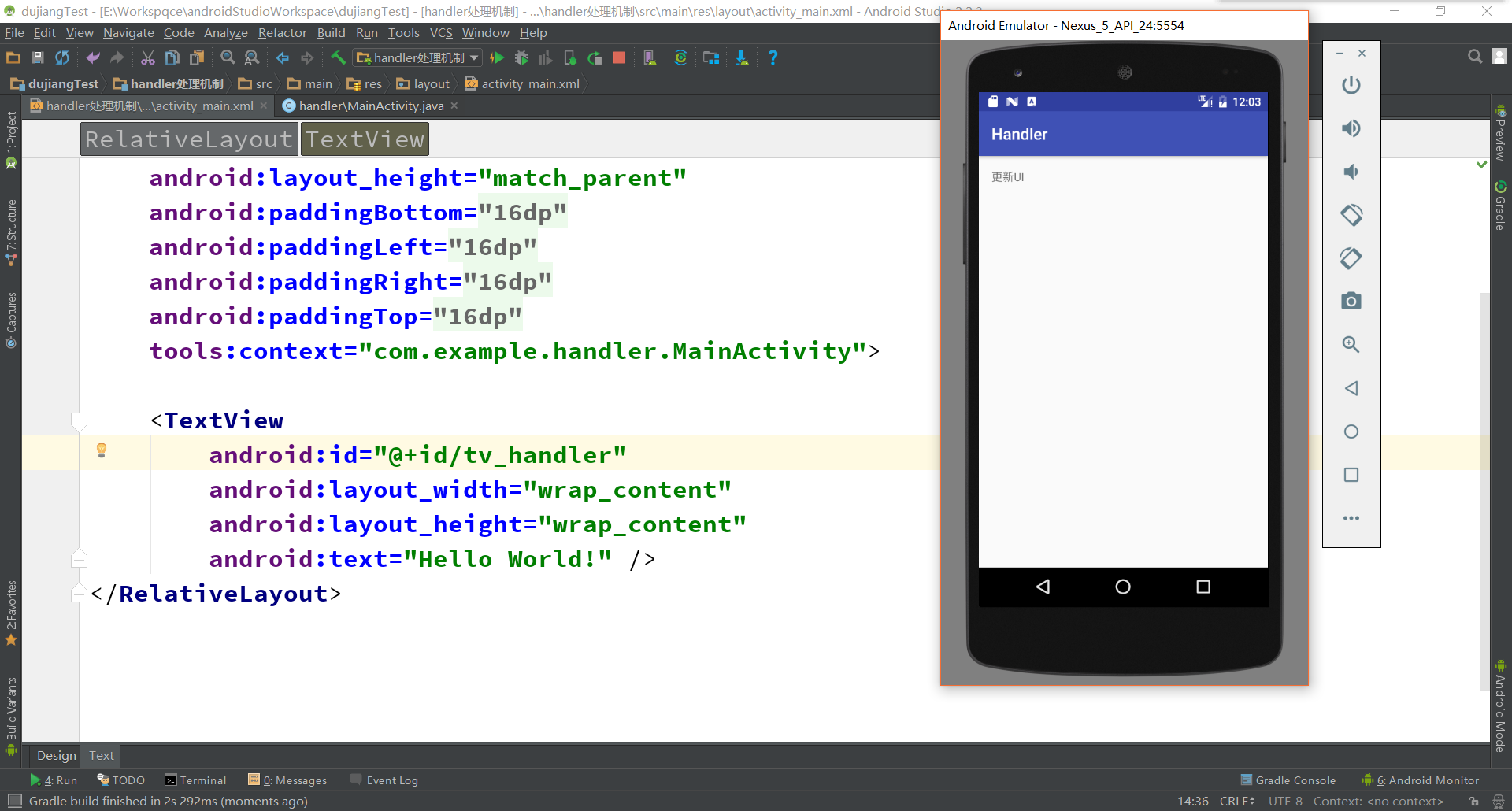Build project with the green hammer icon

[x=338, y=57]
